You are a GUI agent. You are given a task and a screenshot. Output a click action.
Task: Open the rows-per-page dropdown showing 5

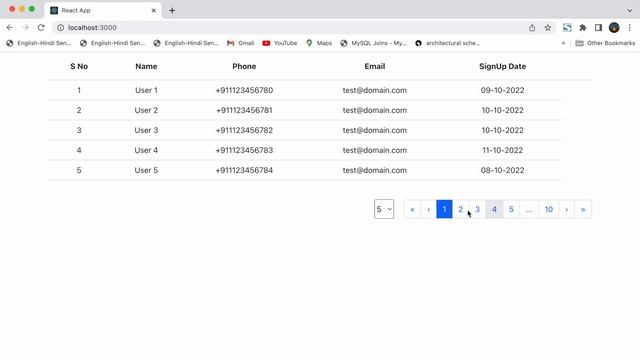click(x=384, y=209)
